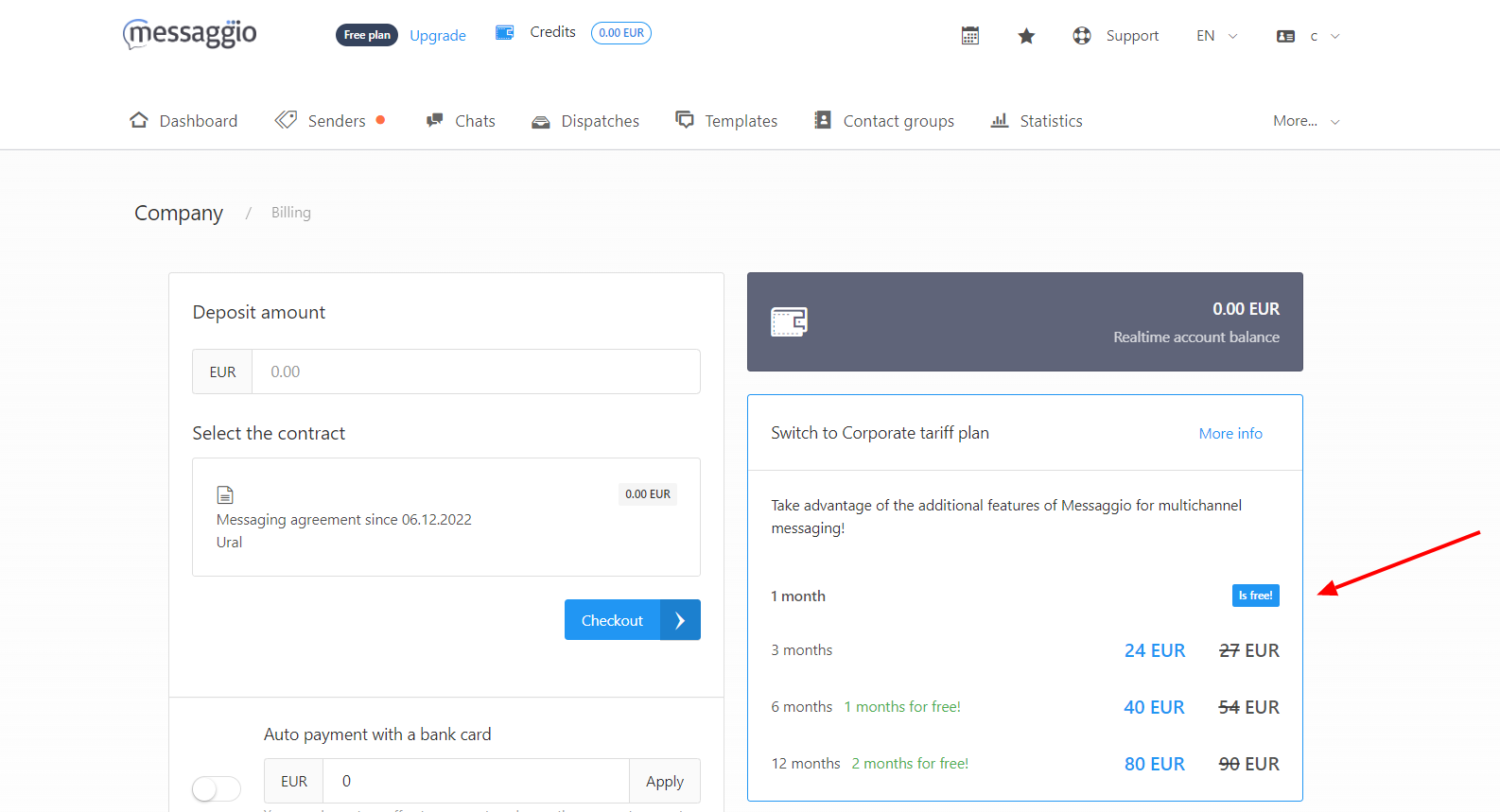Viewport: 1500px width, 812px height.
Task: Go to Contact groups
Action: [x=884, y=121]
